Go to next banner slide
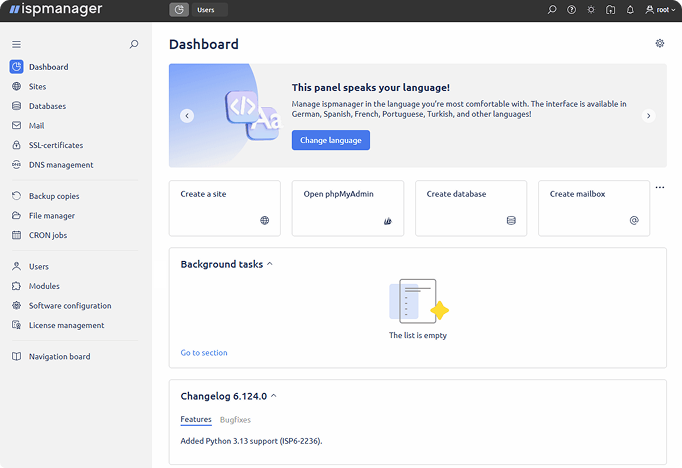This screenshot has width=682, height=468. point(648,116)
